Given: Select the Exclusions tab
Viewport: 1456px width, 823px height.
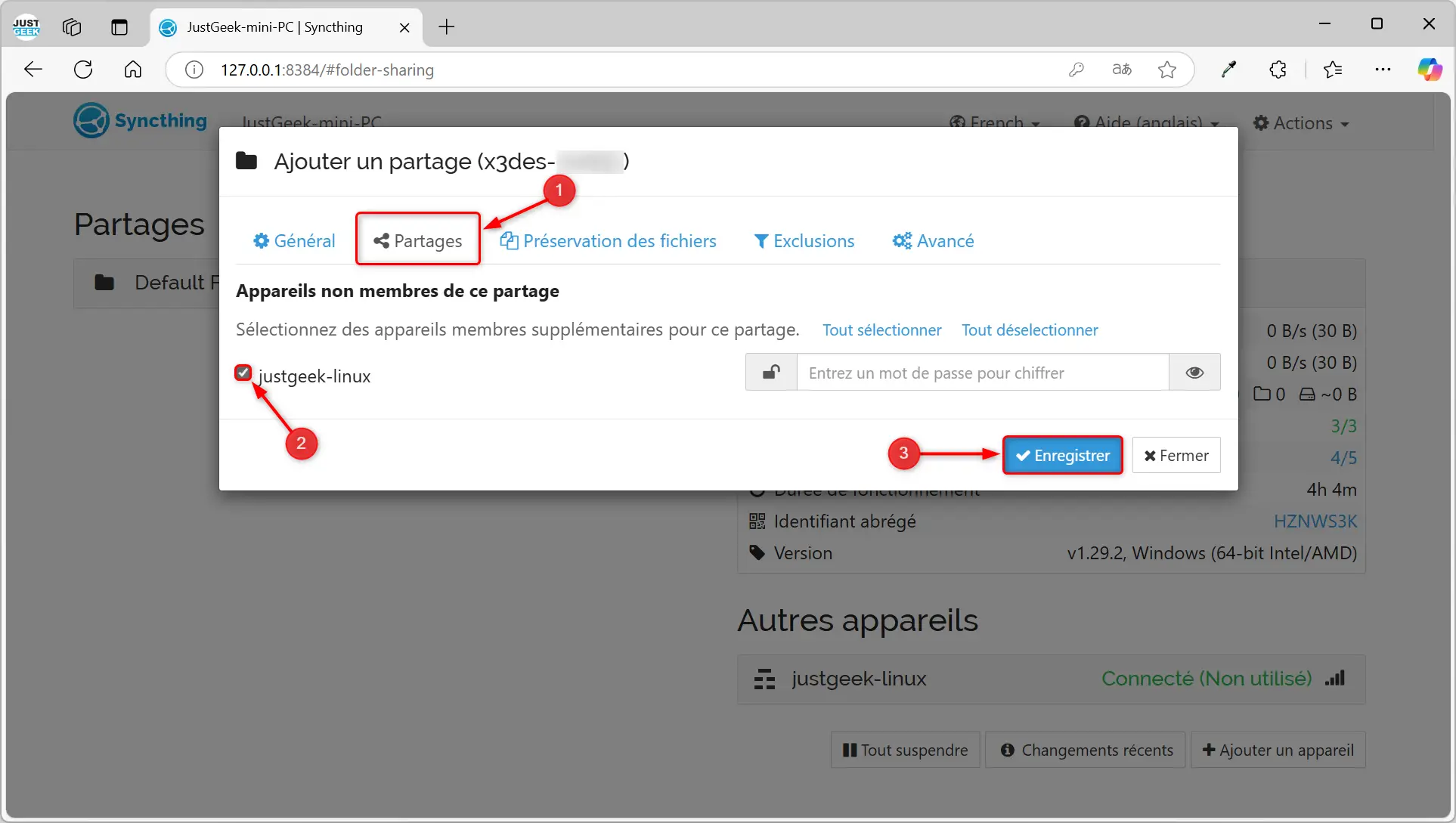Looking at the screenshot, I should [x=804, y=240].
